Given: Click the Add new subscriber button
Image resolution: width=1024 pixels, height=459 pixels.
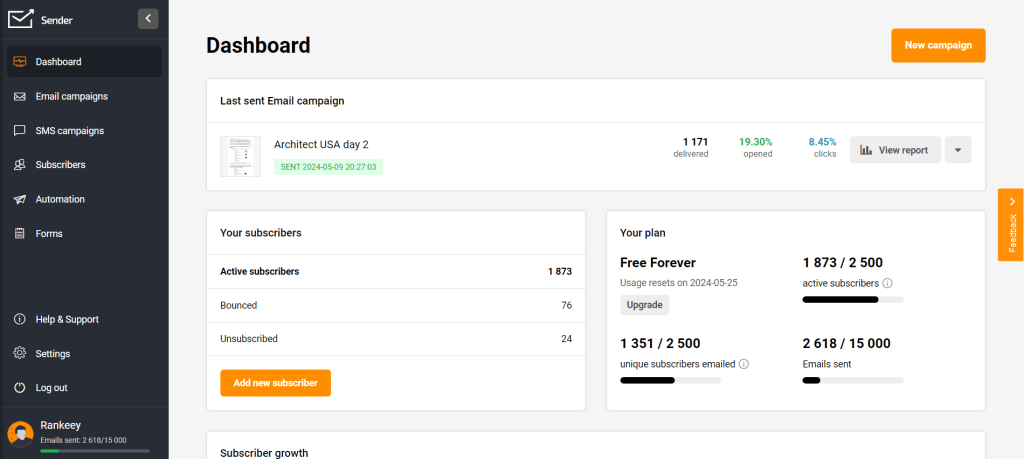Looking at the screenshot, I should [275, 383].
